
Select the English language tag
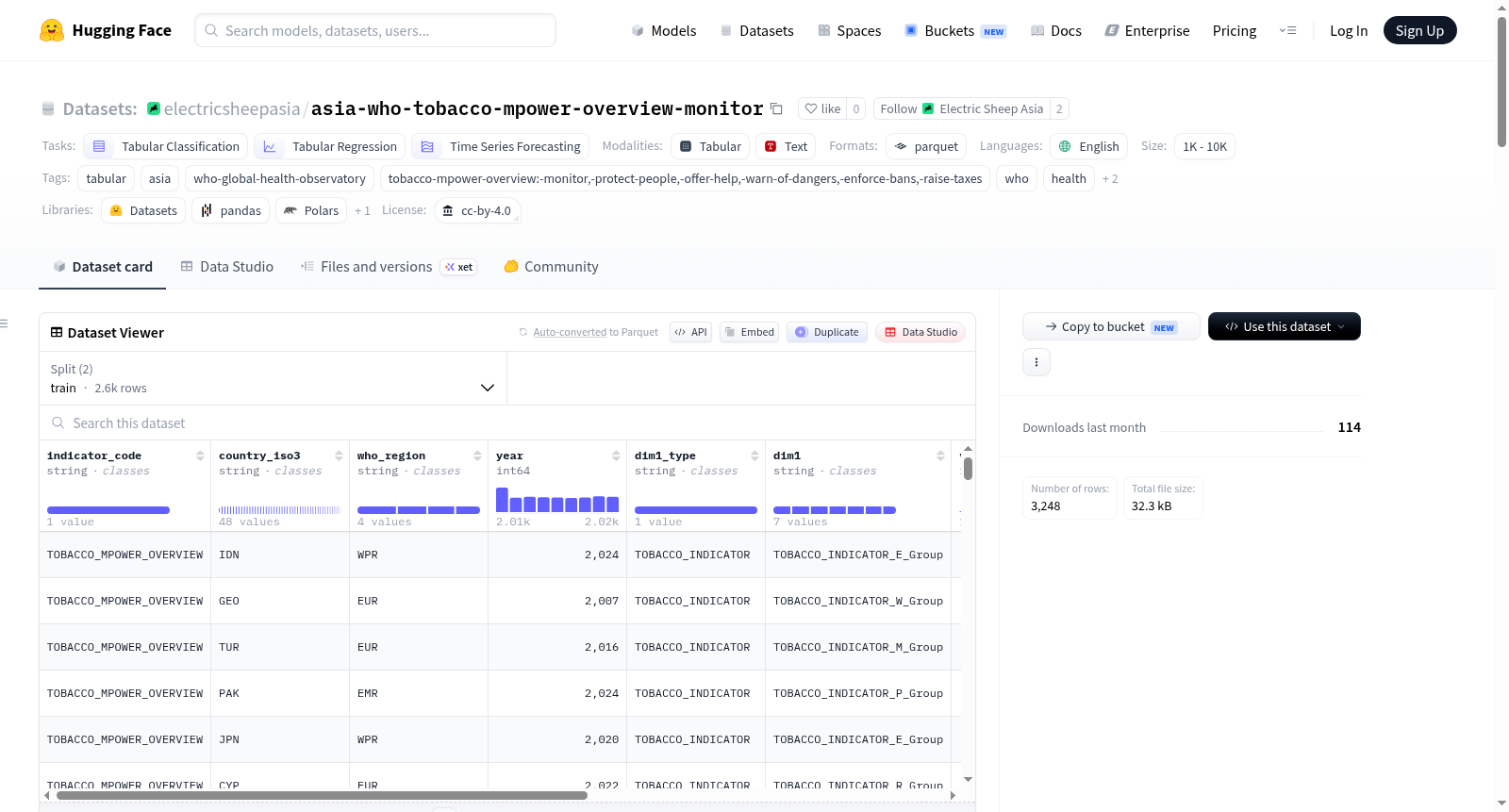coord(1088,146)
